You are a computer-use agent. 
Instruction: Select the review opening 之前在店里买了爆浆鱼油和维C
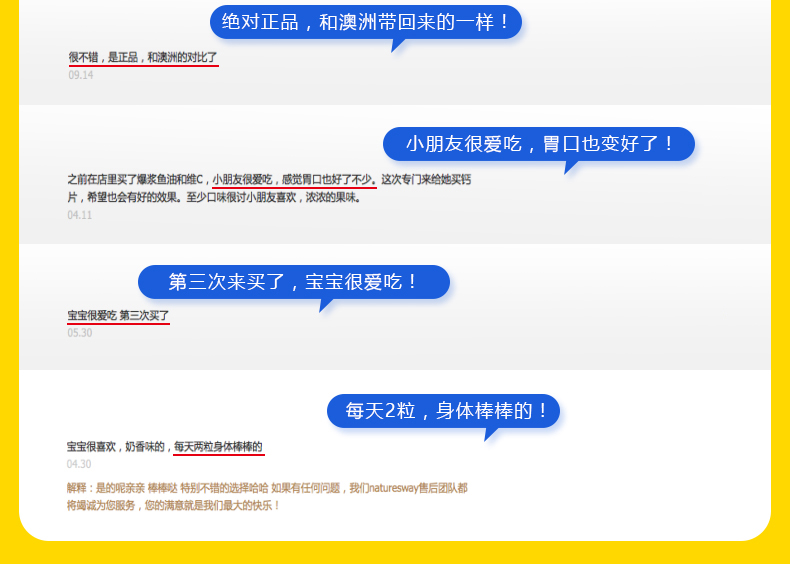[135, 180]
